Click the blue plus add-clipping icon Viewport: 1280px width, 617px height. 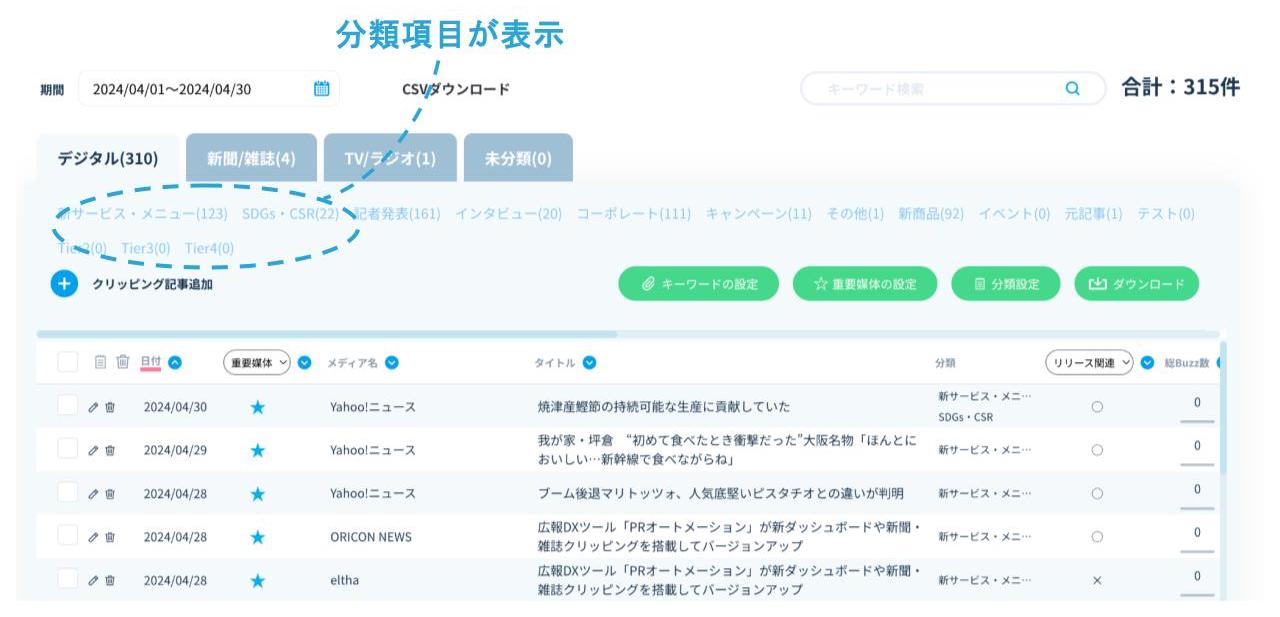[x=64, y=284]
